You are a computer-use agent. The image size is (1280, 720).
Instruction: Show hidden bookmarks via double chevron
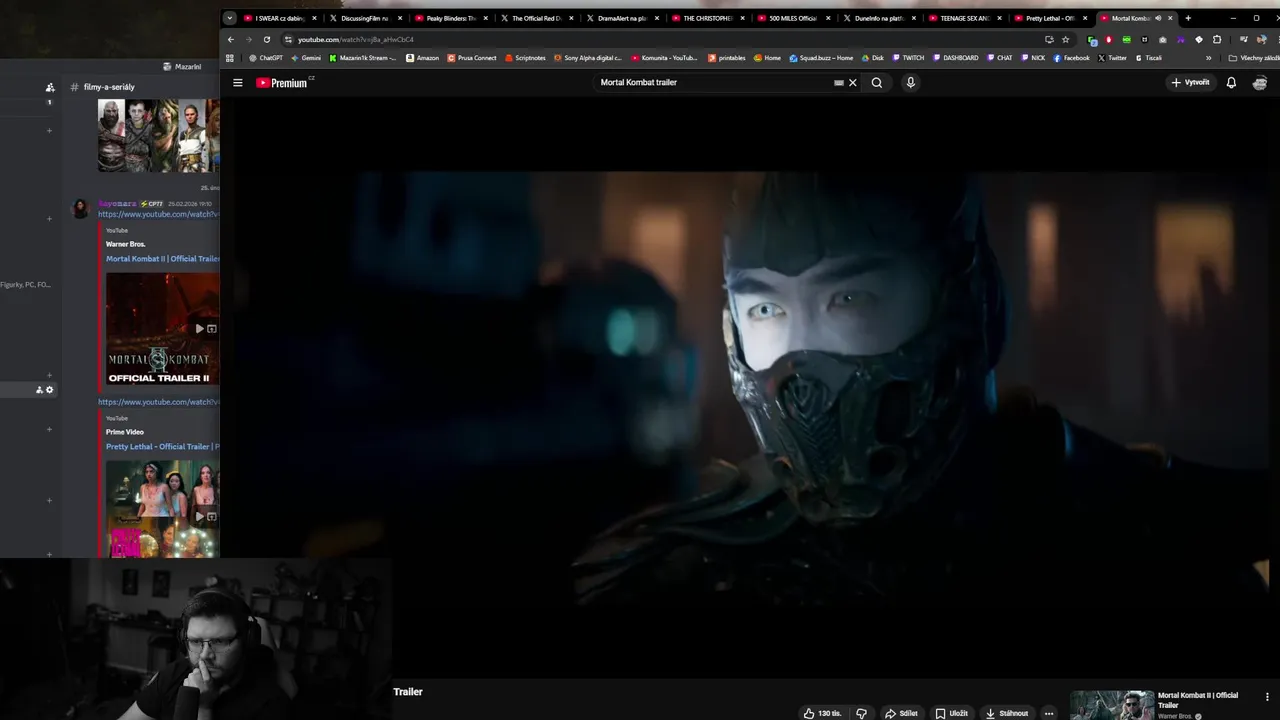1208,58
